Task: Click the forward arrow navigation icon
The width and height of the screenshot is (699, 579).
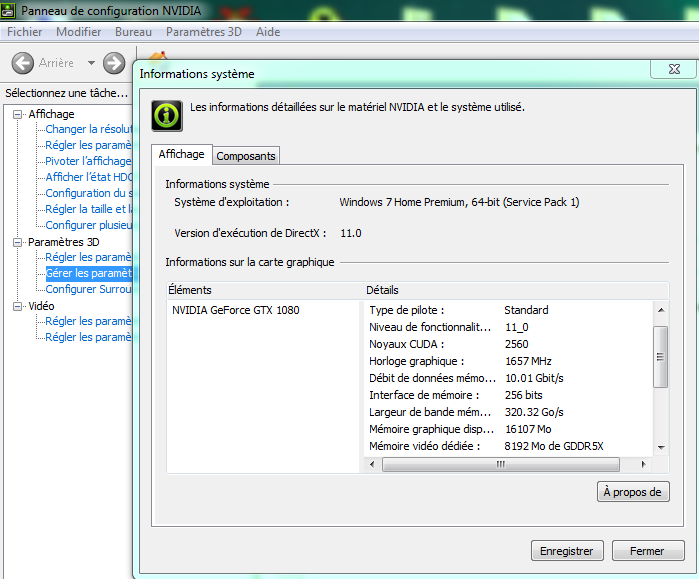Action: (x=114, y=63)
